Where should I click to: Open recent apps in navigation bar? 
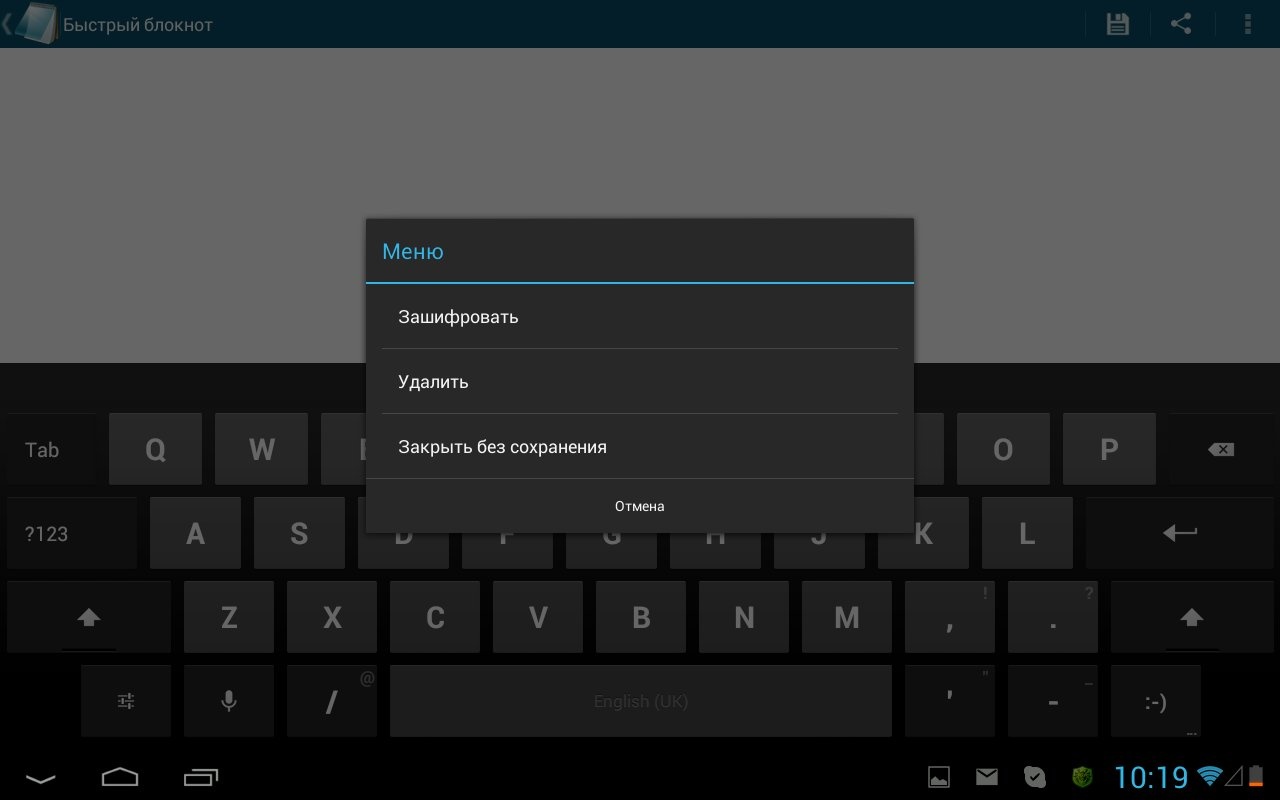[x=201, y=777]
